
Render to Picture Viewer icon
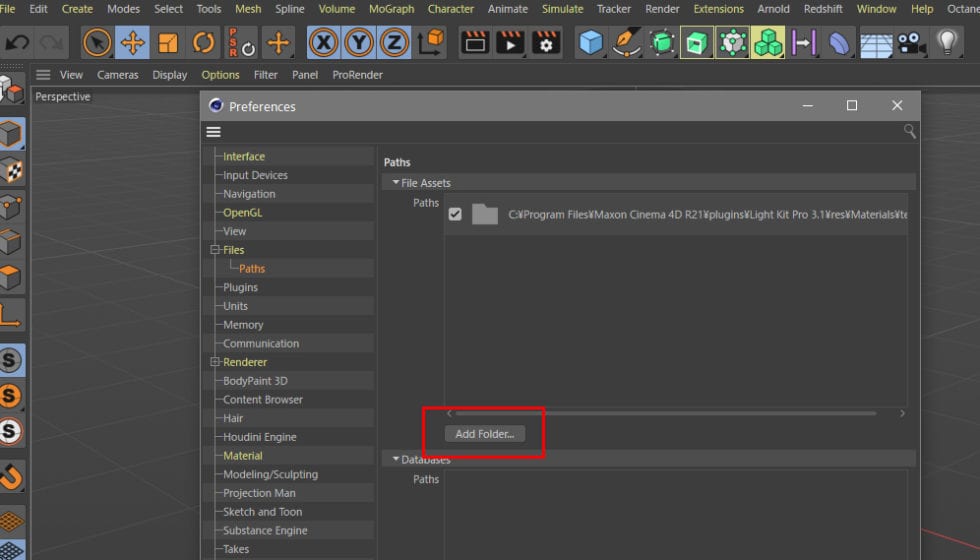point(511,43)
